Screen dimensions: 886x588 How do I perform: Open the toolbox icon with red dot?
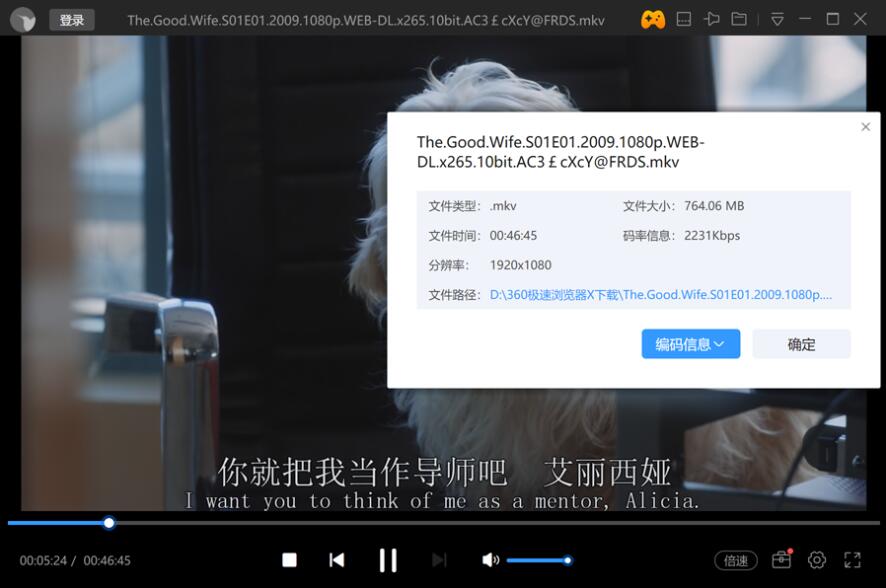[783, 560]
